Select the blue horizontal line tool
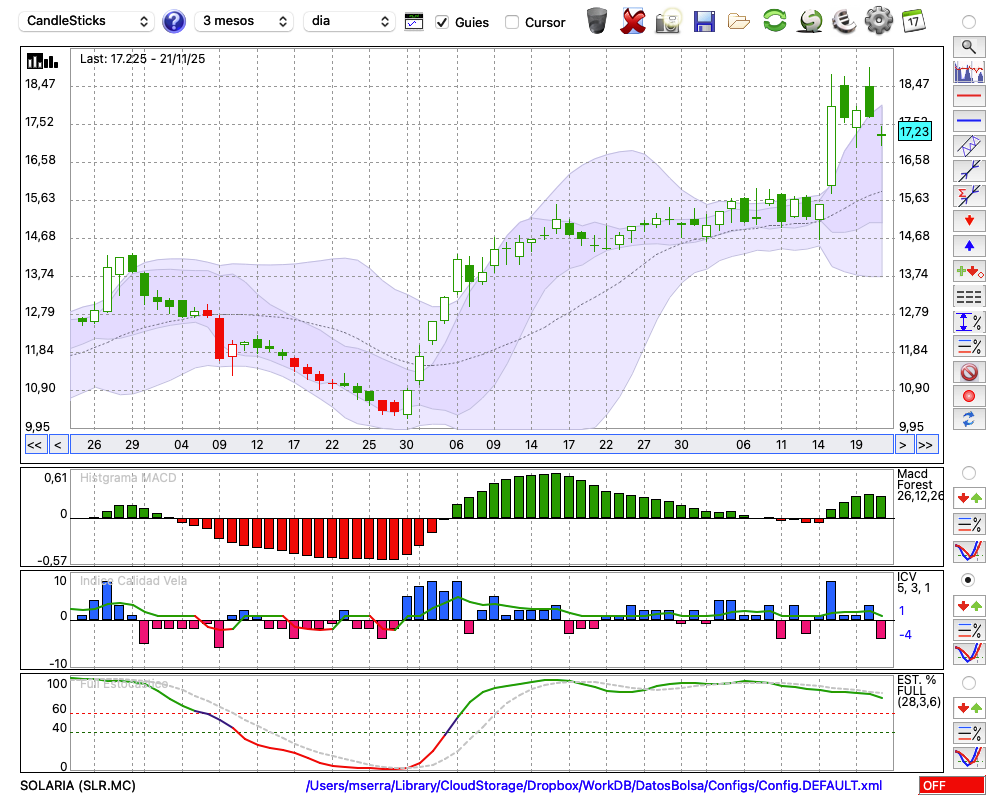 (968, 120)
